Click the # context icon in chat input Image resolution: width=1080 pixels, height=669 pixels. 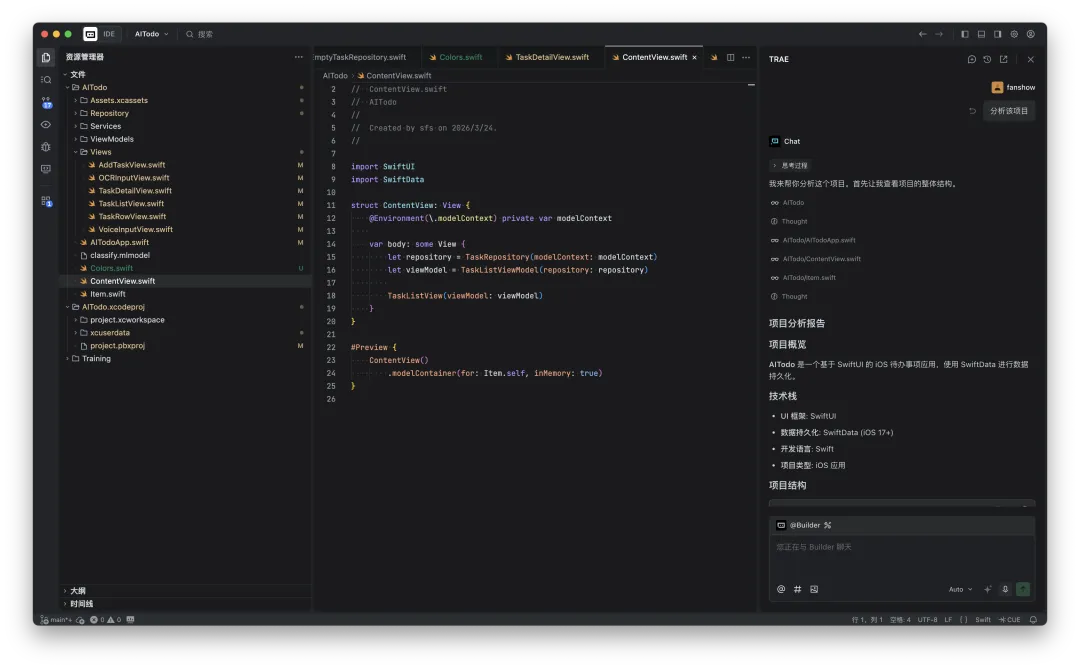pyautogui.click(x=798, y=589)
